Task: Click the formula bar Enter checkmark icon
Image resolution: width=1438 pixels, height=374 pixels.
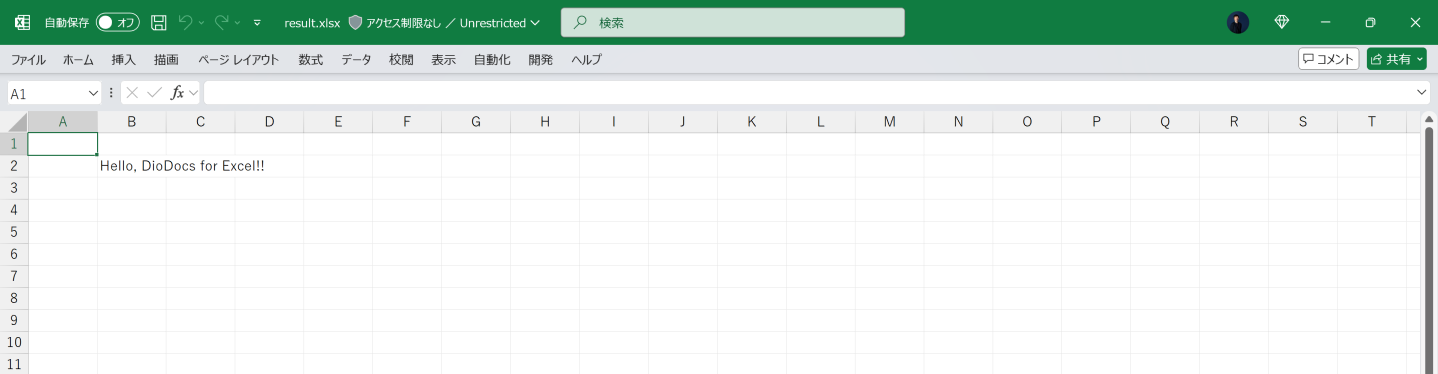Action: click(154, 92)
